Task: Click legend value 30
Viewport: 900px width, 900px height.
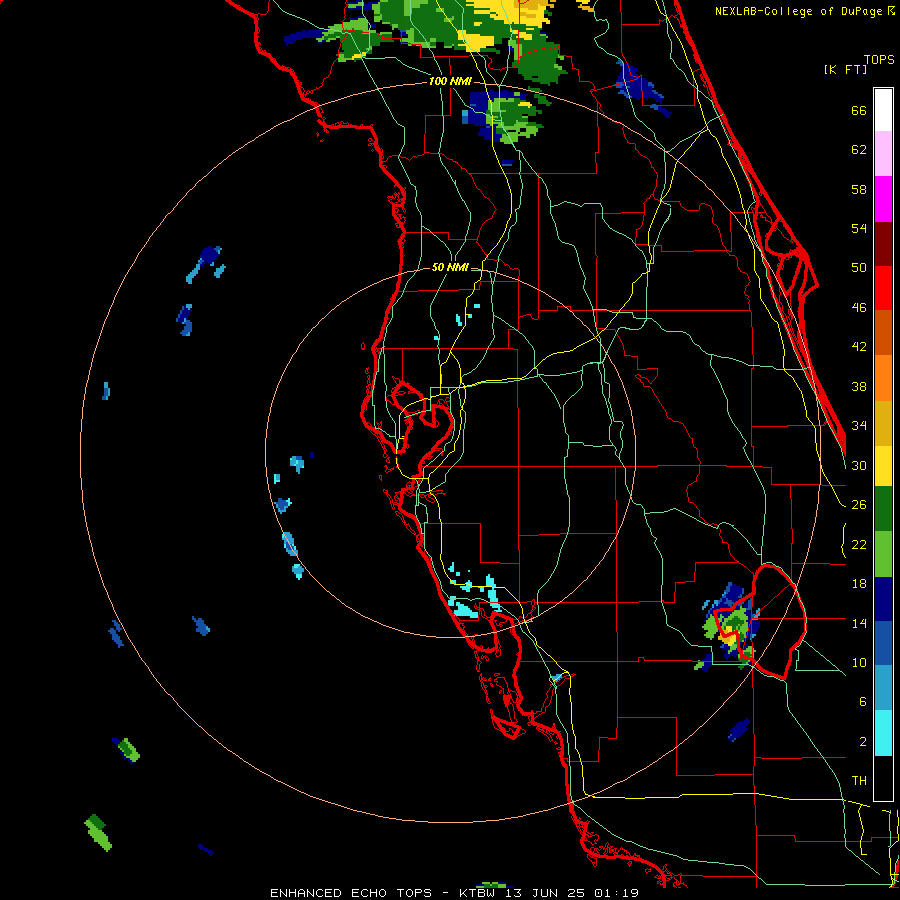Action: point(859,465)
